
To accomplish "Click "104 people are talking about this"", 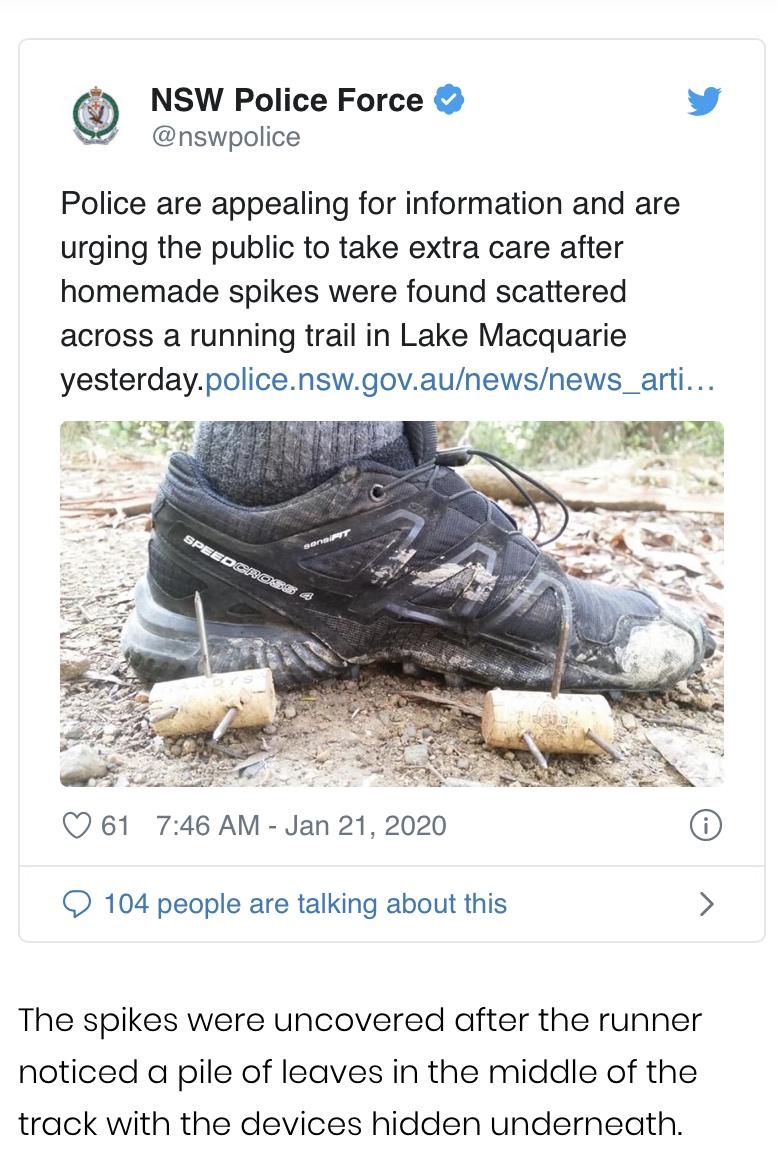I will pyautogui.click(x=305, y=904).
